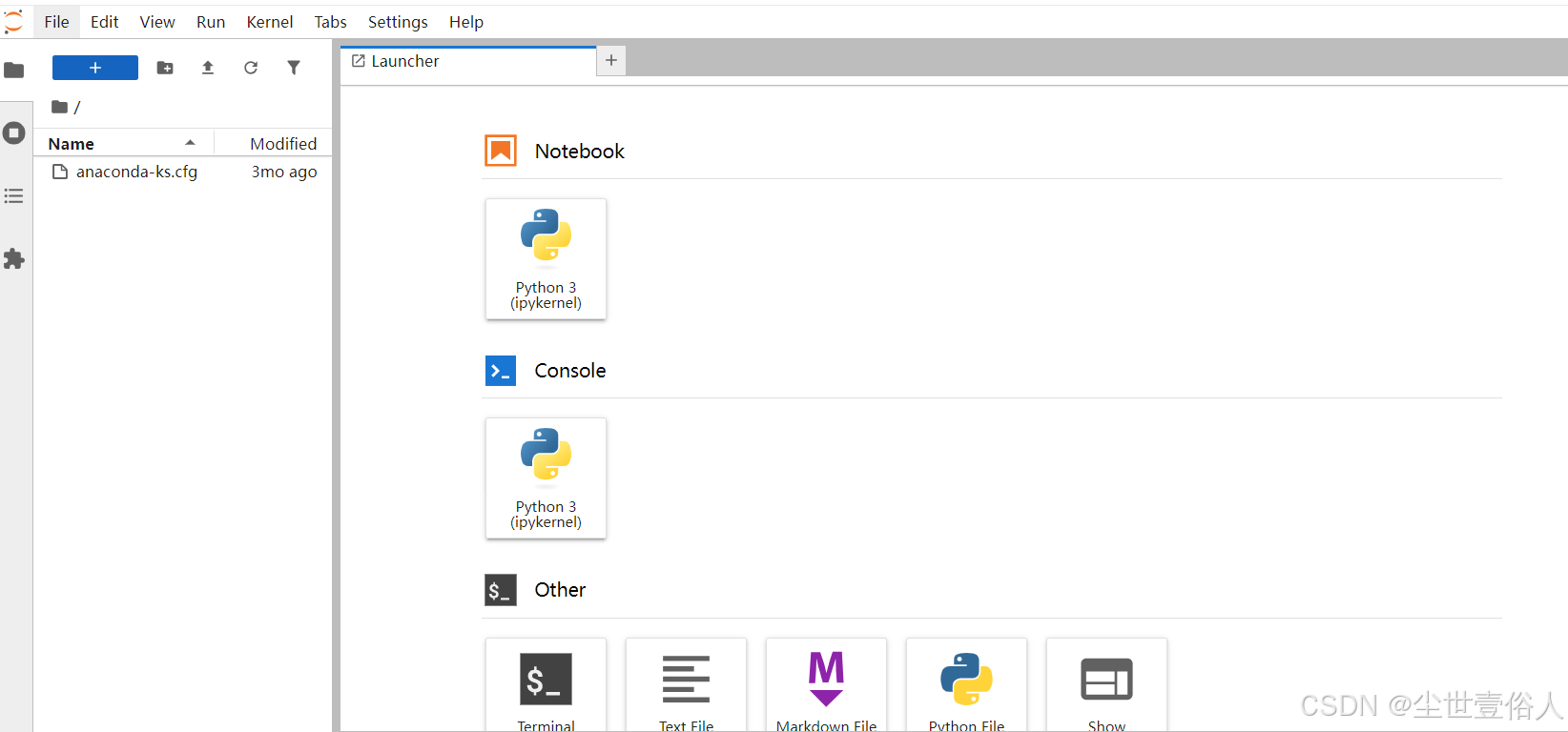Create a new Python File
1568x732 pixels.
tap(966, 685)
